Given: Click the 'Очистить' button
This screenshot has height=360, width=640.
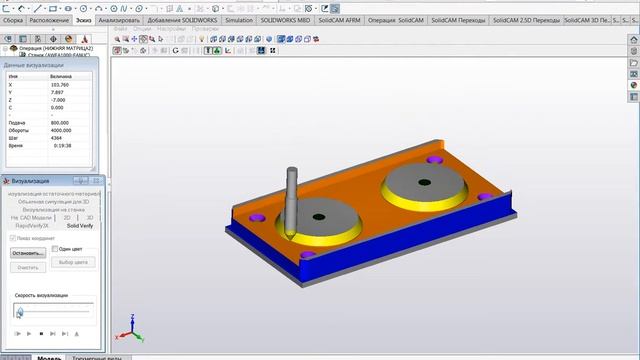Looking at the screenshot, I should click(28, 268).
